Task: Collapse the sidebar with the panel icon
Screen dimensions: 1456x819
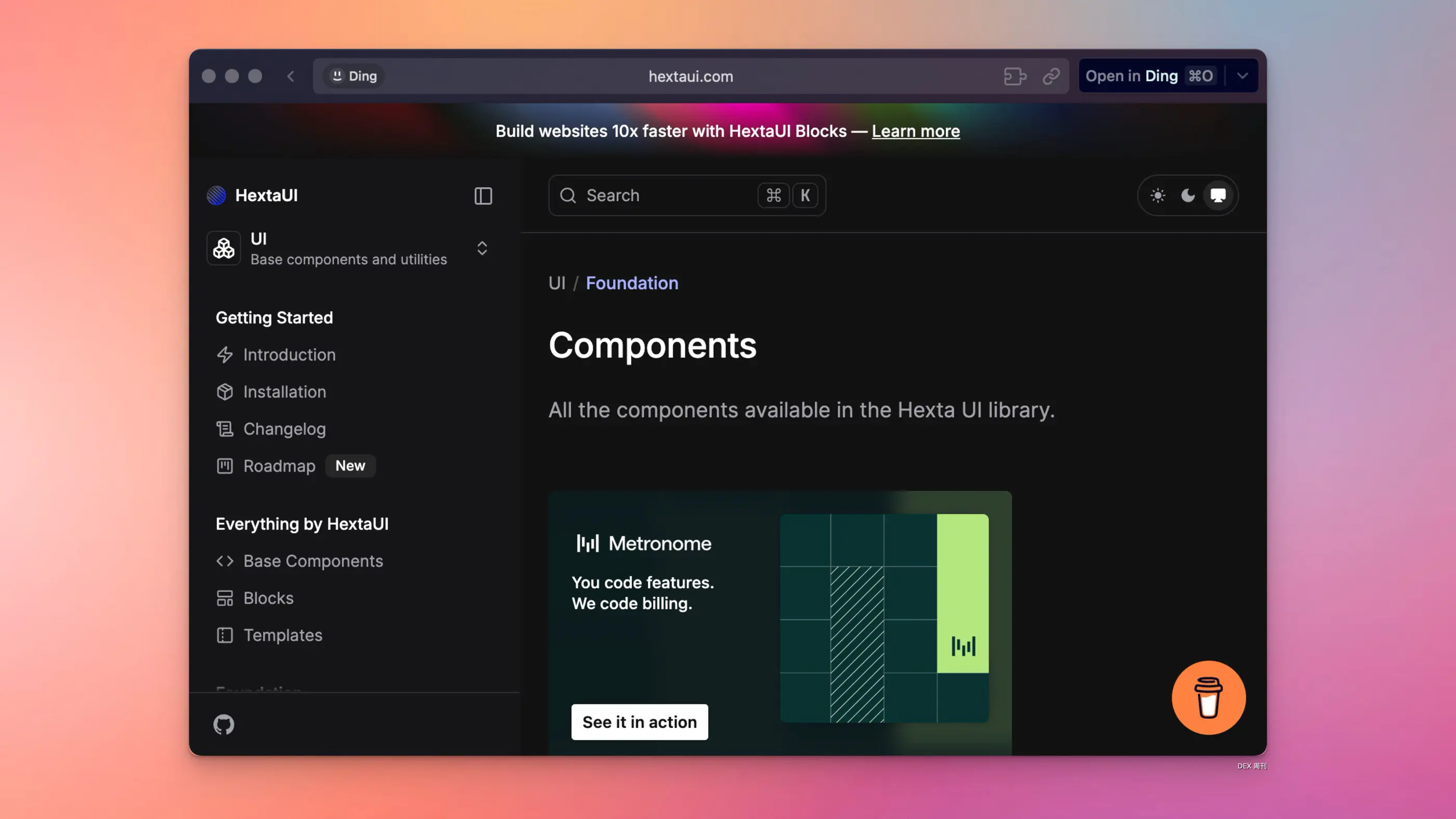Action: [483, 196]
